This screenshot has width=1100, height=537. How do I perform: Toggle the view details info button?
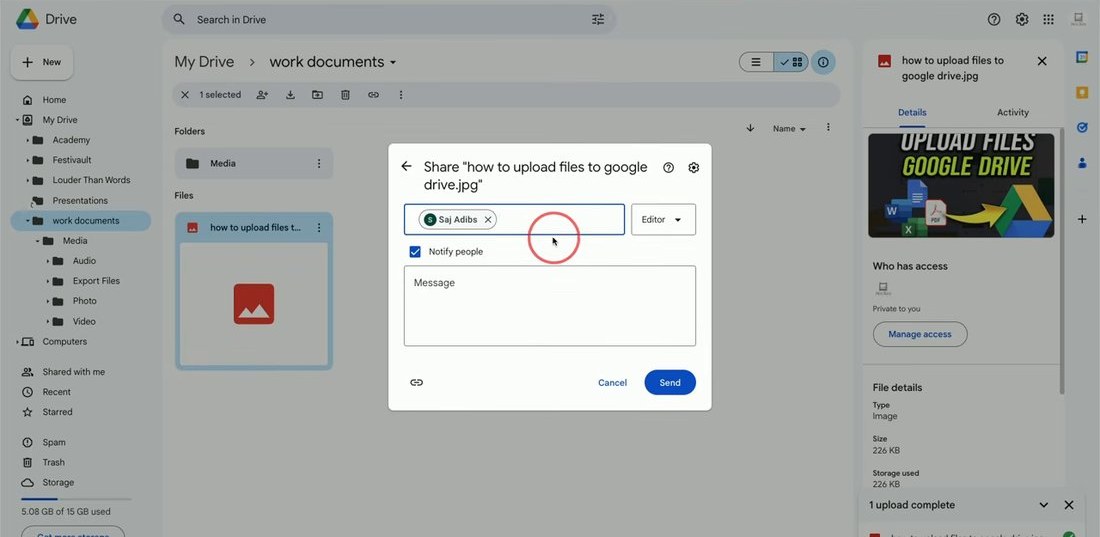click(824, 62)
